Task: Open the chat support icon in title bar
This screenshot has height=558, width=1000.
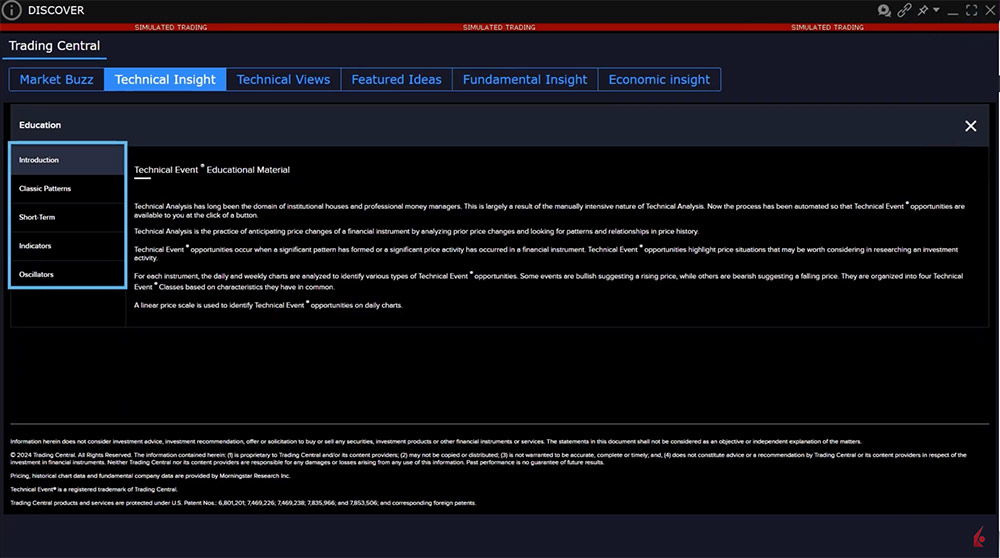Action: tap(884, 10)
